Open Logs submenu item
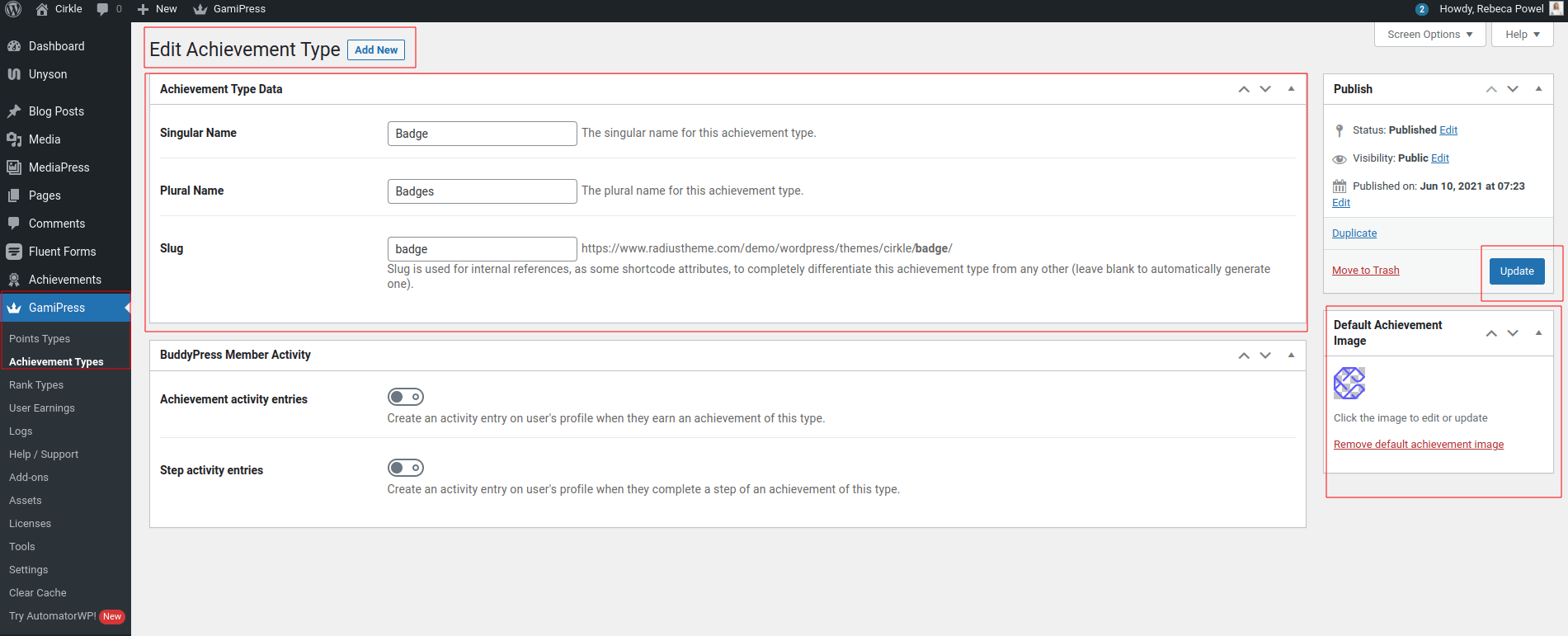This screenshot has height=636, width=1568. (x=21, y=431)
